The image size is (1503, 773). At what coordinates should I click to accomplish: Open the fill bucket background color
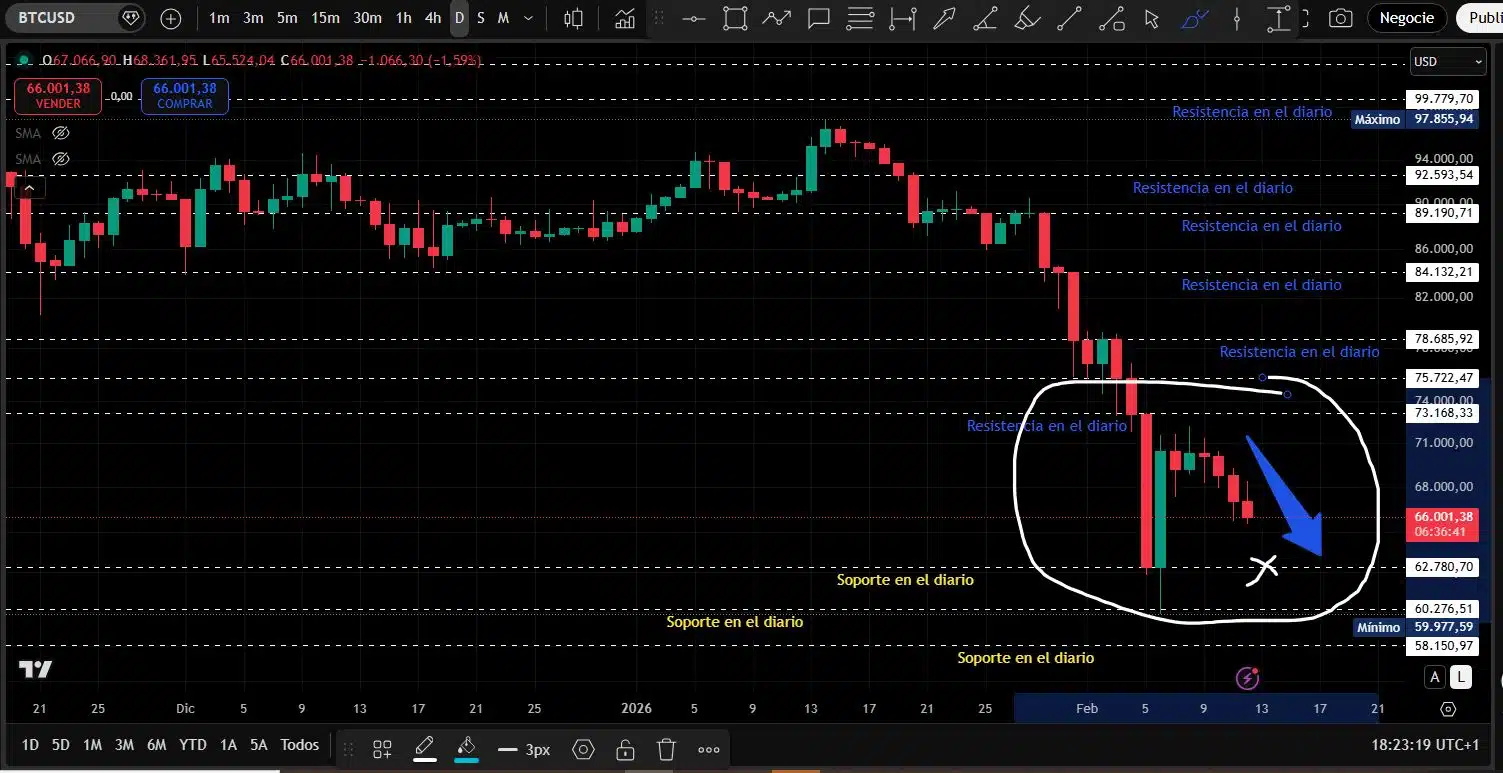[x=465, y=747]
